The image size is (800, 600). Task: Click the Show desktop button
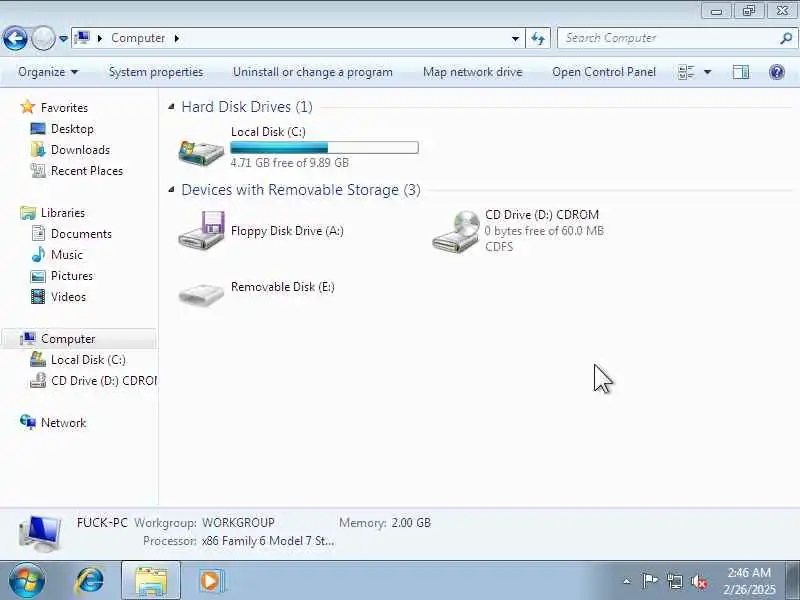pyautogui.click(x=792, y=581)
